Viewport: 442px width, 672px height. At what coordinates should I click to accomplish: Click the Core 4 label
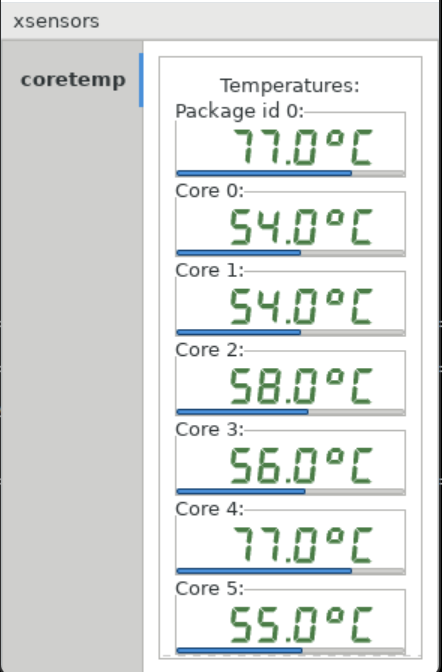(x=210, y=509)
